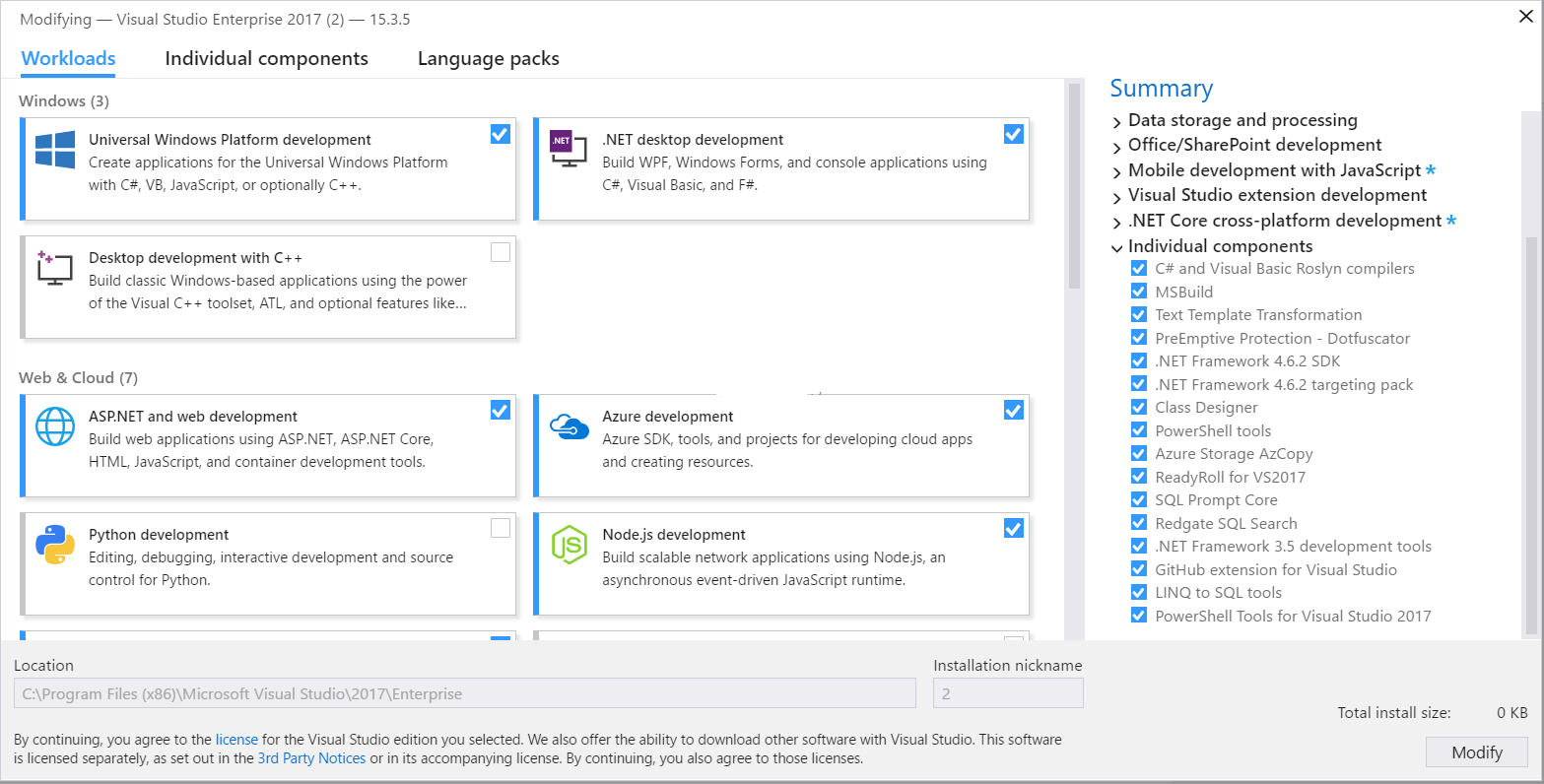Screen dimensions: 1544x784
Task: Uncheck PowerShell tools component
Action: tap(1139, 430)
